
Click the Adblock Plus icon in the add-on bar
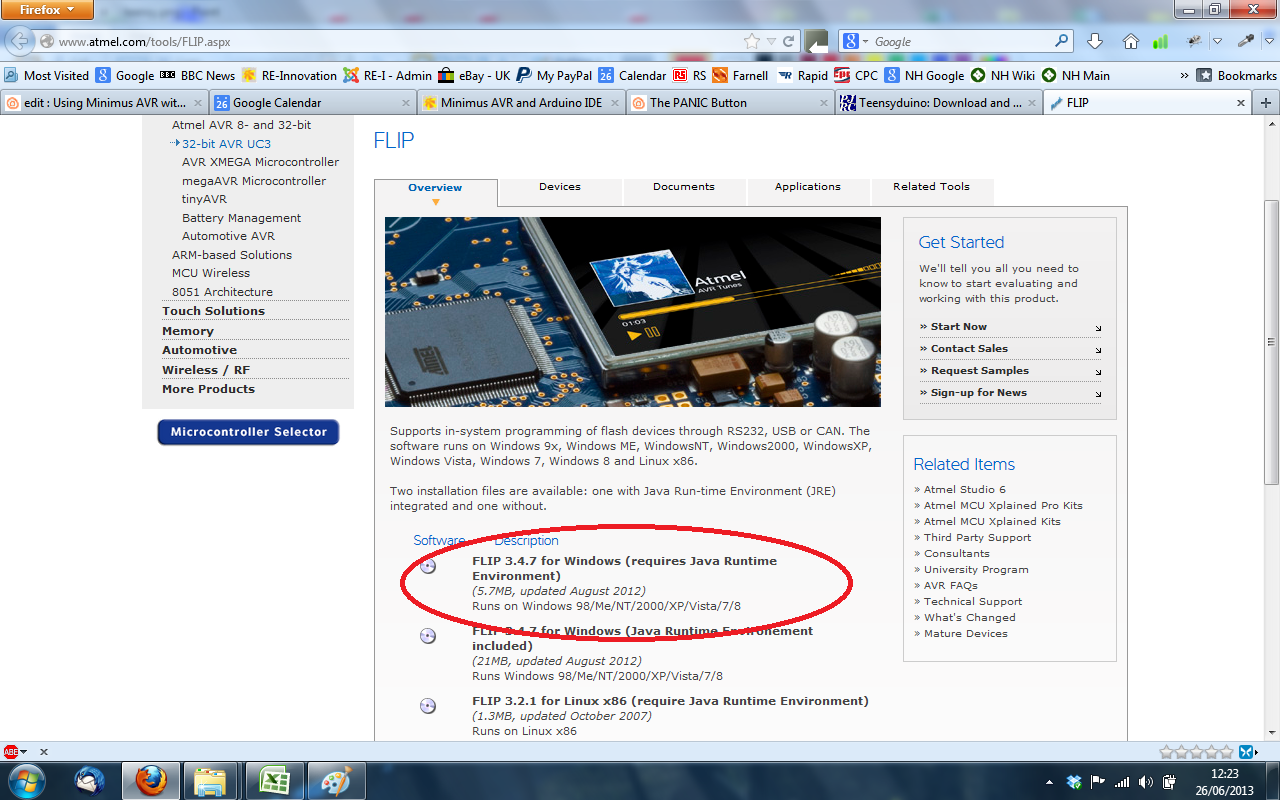tap(11, 752)
